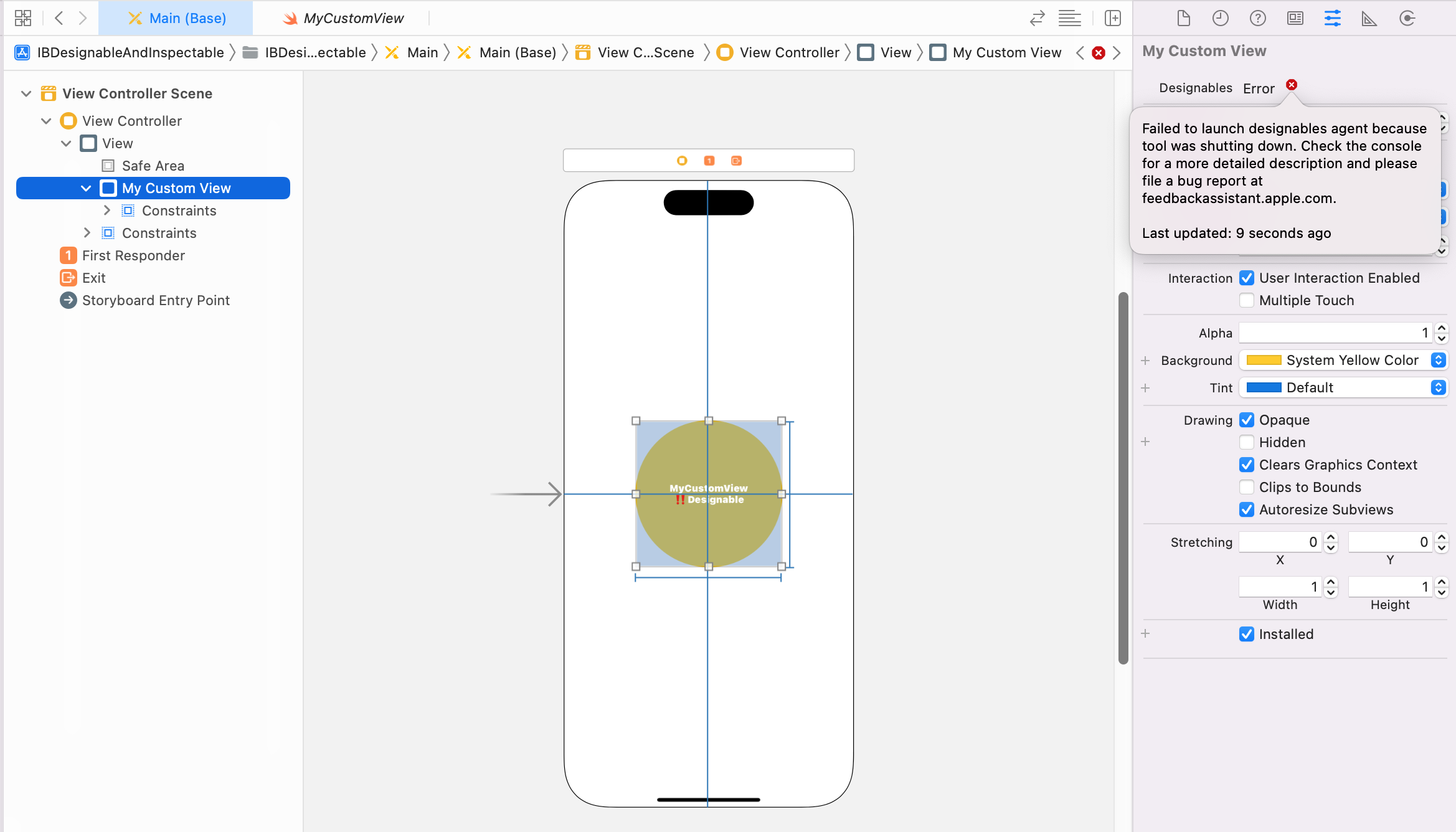The width and height of the screenshot is (1456, 832).
Task: Enable the Multiple Touch checkbox
Action: coord(1247,300)
